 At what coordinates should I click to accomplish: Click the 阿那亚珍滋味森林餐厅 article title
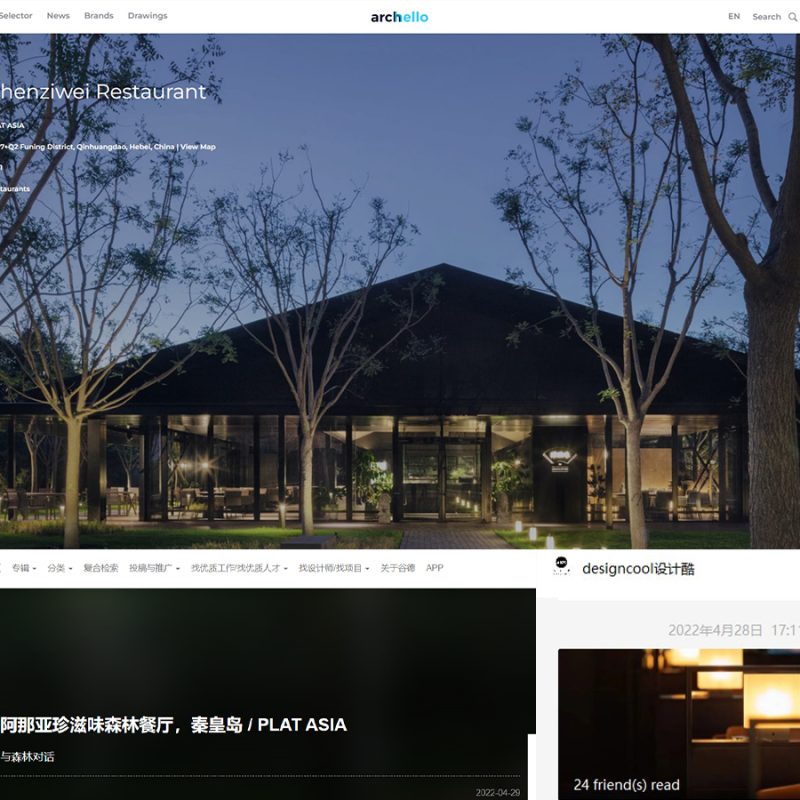174,725
